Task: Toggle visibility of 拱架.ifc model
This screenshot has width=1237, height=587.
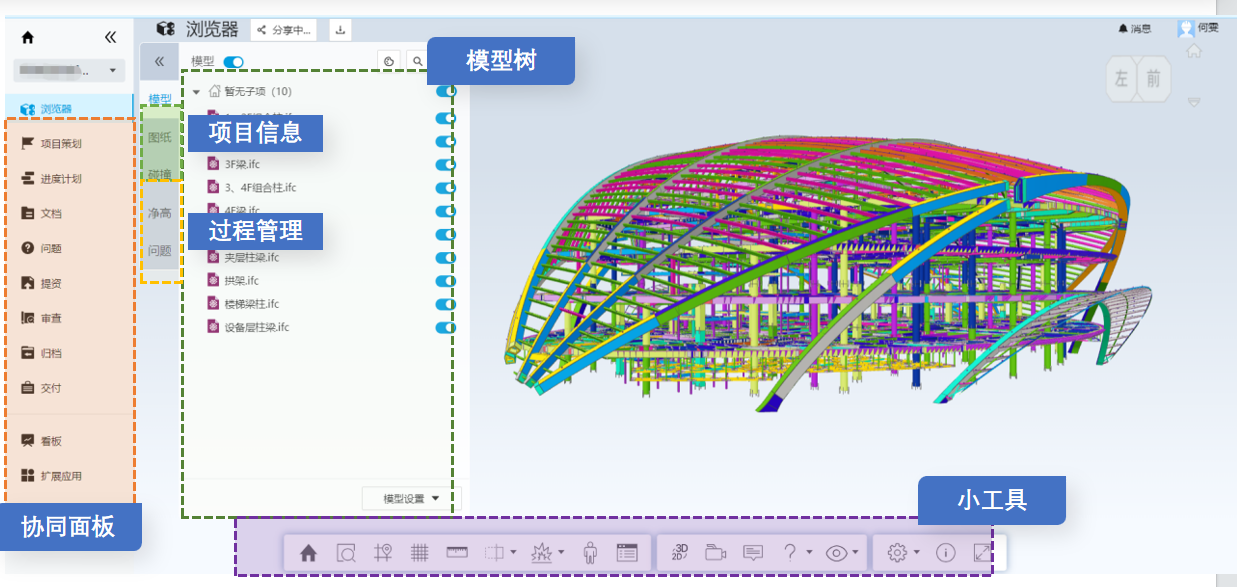Action: pyautogui.click(x=445, y=281)
